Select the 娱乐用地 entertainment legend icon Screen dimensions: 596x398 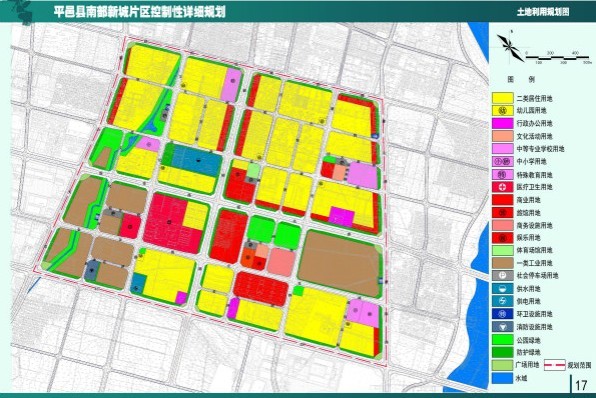pyautogui.click(x=502, y=238)
